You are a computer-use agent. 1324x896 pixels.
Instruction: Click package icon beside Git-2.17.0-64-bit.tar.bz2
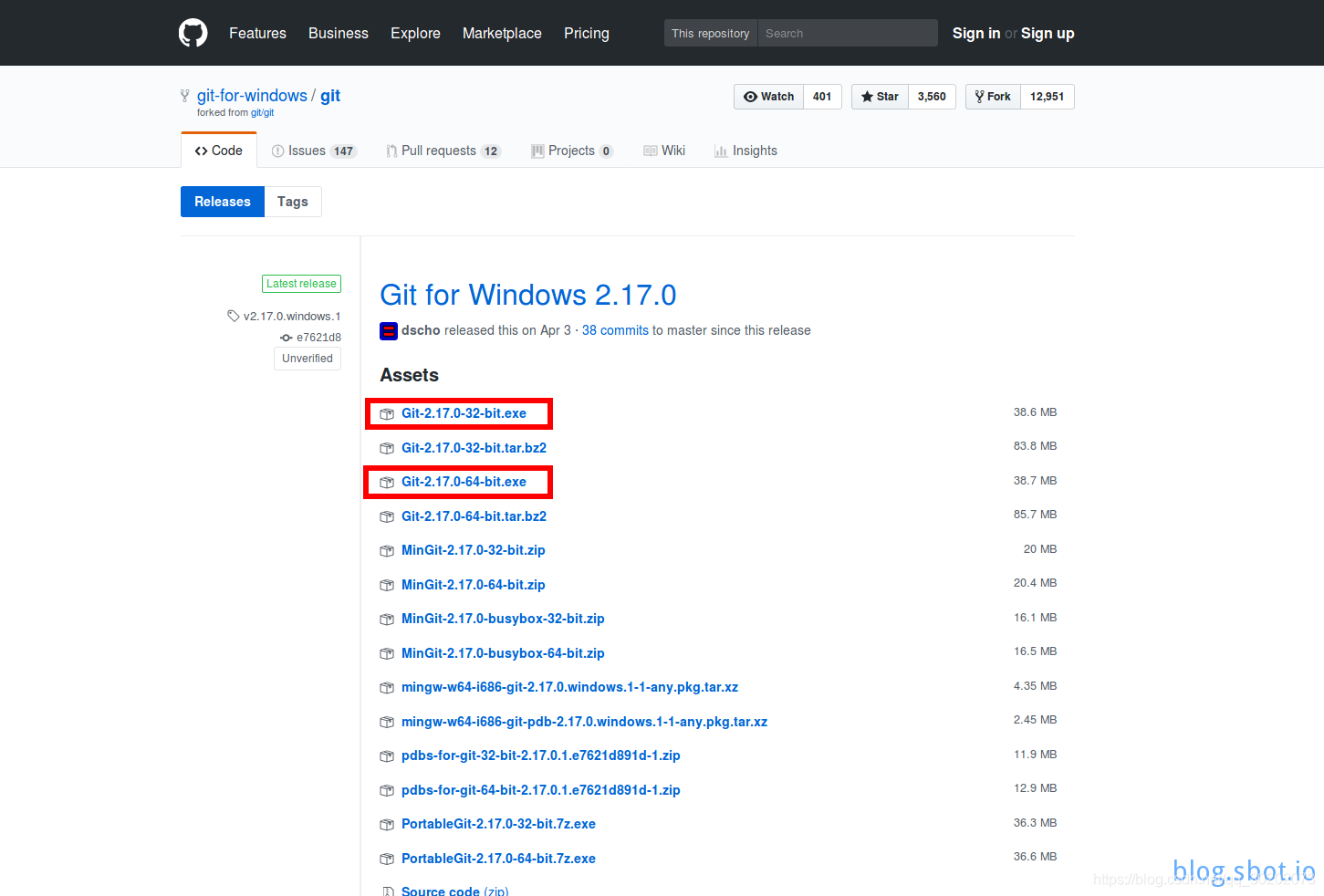387,516
